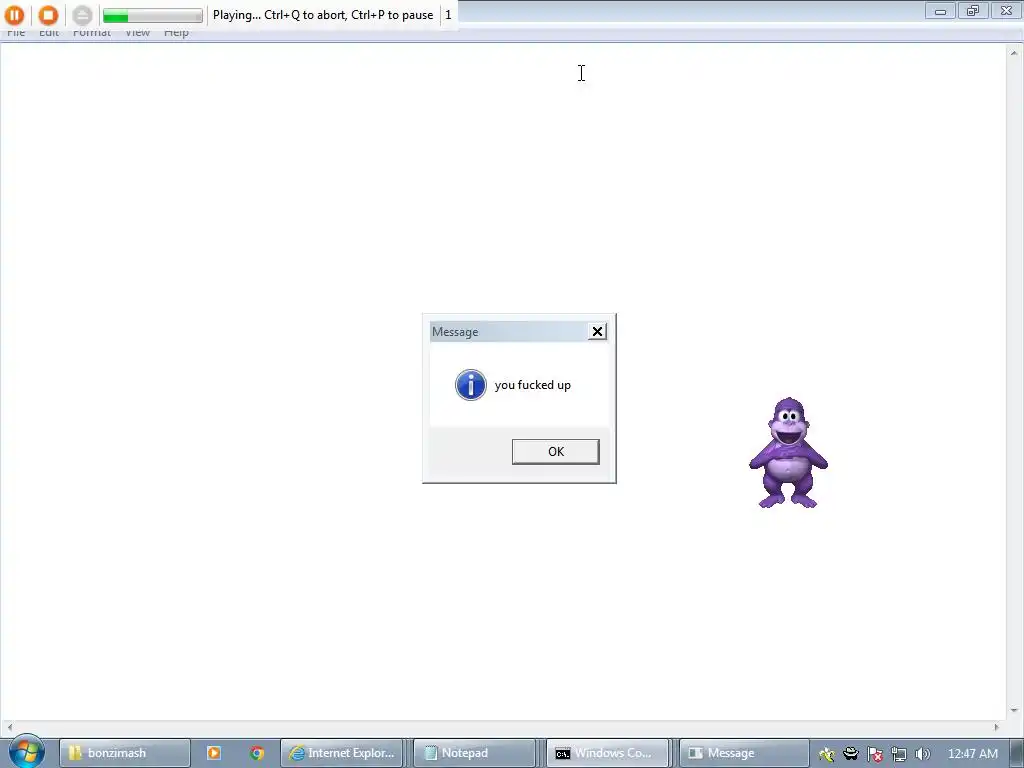Open Notepad's Help menu
The width and height of the screenshot is (1024, 768).
176,33
